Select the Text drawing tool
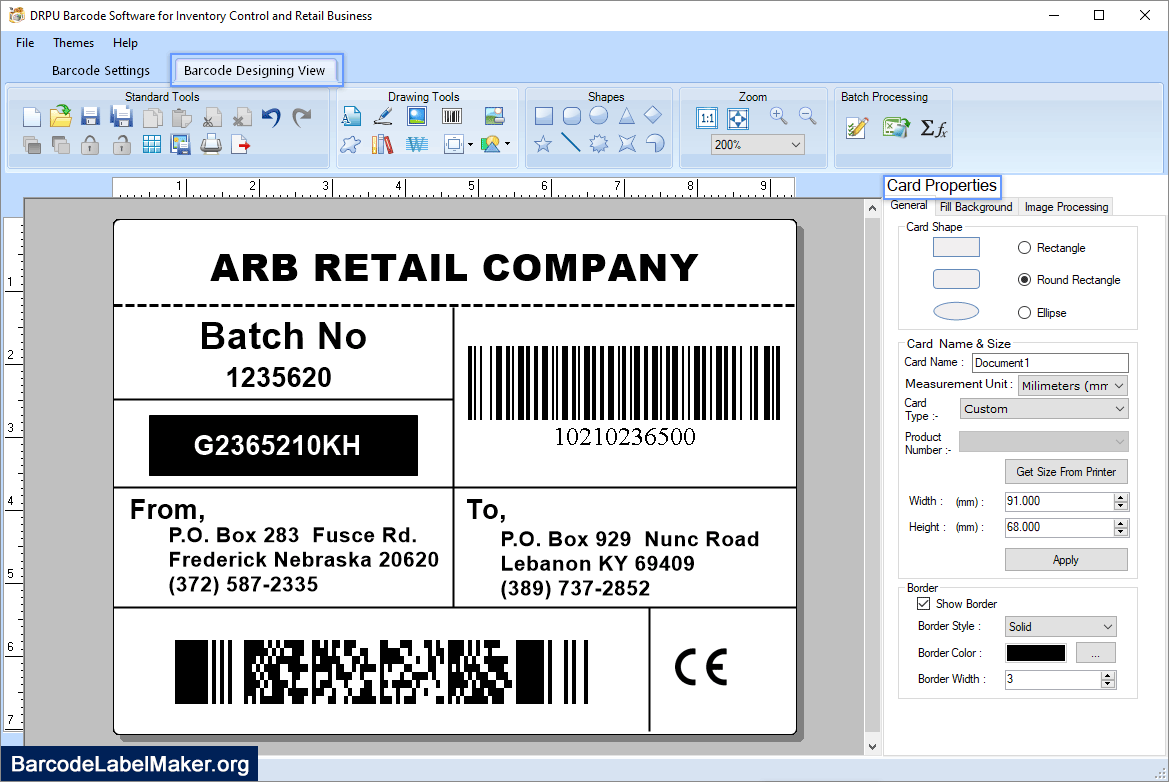Image resolution: width=1169 pixels, height=782 pixels. [350, 115]
